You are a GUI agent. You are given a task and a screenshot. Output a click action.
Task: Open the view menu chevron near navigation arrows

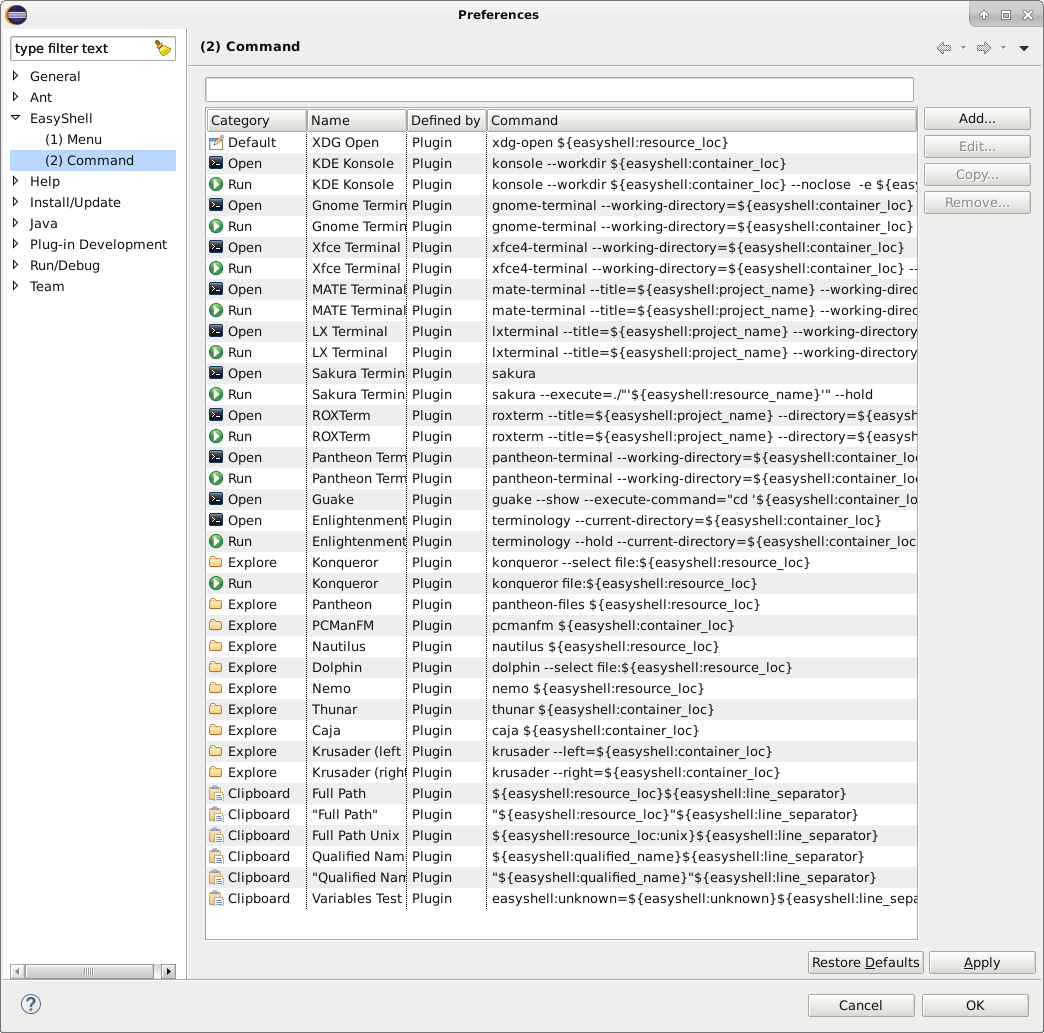1022,47
